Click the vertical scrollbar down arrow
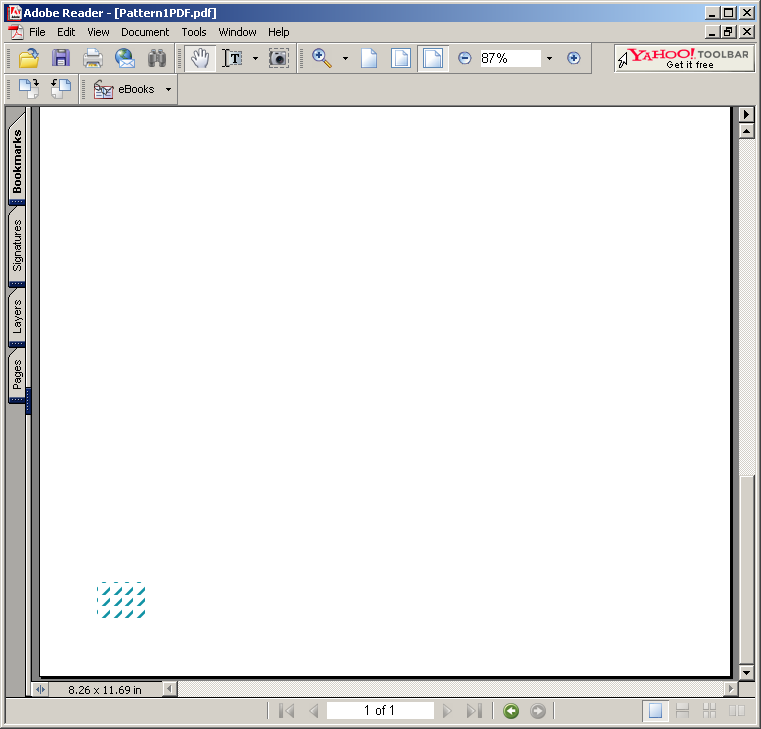The height and width of the screenshot is (729, 761). [x=746, y=672]
